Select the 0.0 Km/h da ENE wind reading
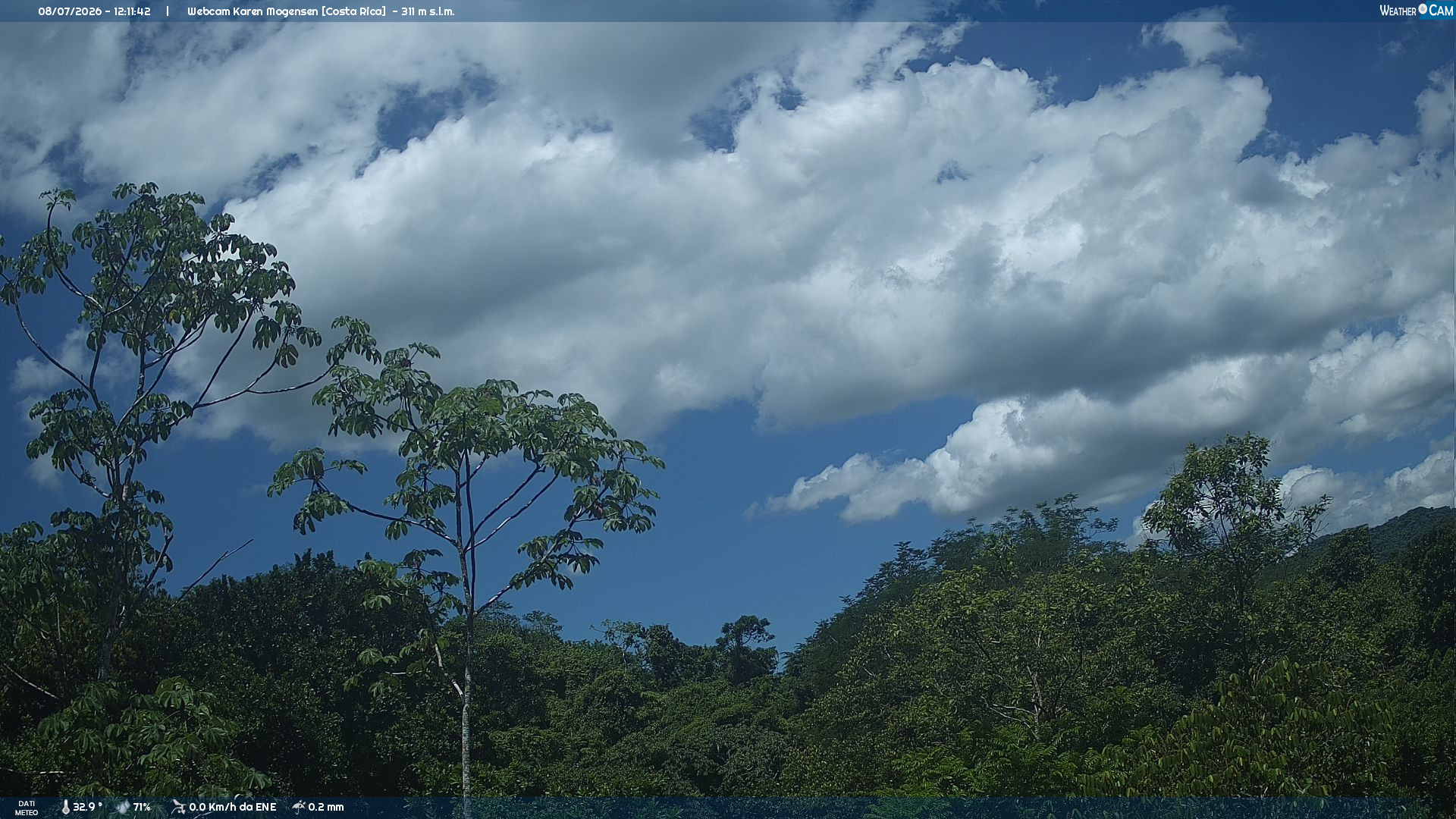Screen dimensions: 1456x819 coord(232,807)
